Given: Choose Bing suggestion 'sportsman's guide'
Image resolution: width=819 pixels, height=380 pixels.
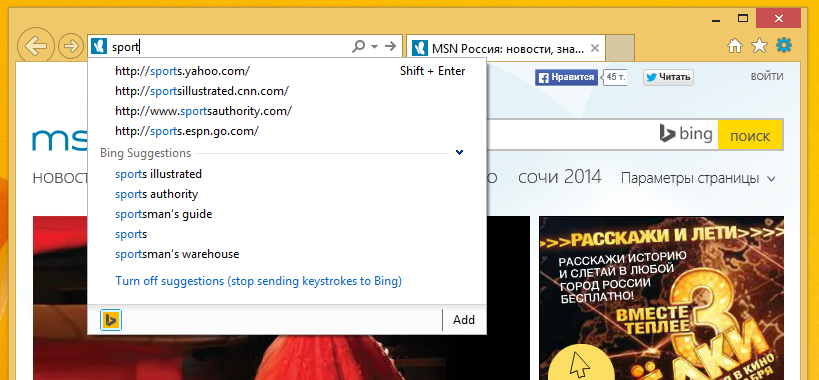Looking at the screenshot, I should 287,214.
